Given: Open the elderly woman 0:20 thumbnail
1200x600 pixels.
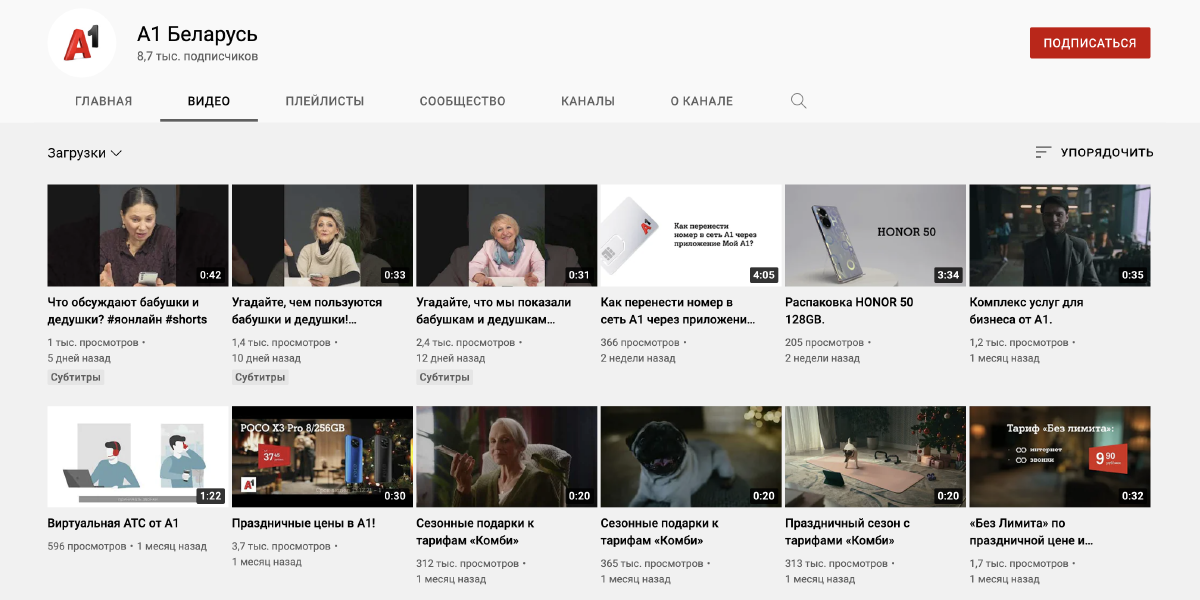Looking at the screenshot, I should (x=506, y=456).
